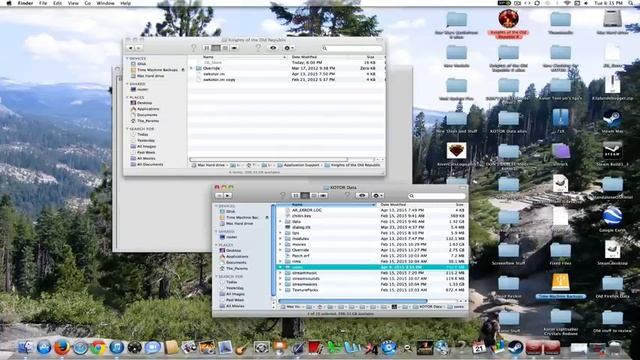Screen dimensions: 640x360
Task: Select swkotor.ini copy in Knights of the Old Republic window
Action: tap(219, 80)
